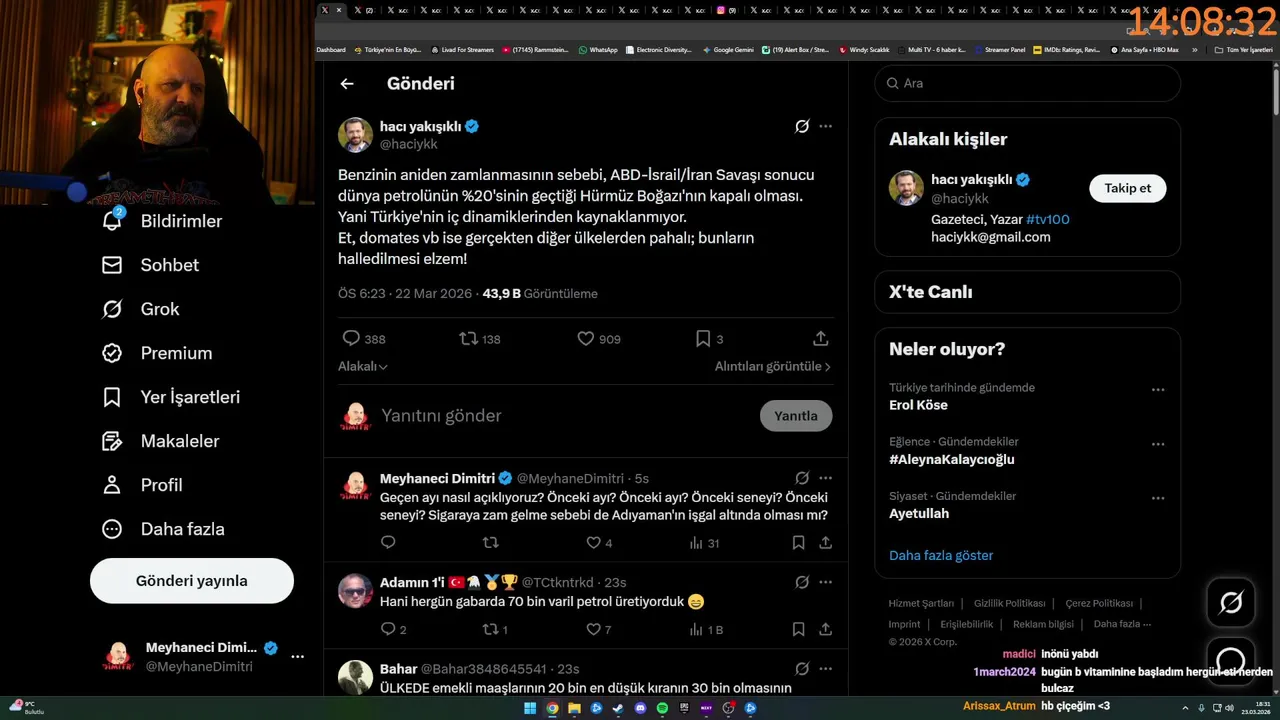
Task: Open Yer İşaretleri bookmarks in the sidebar
Action: 171,397
